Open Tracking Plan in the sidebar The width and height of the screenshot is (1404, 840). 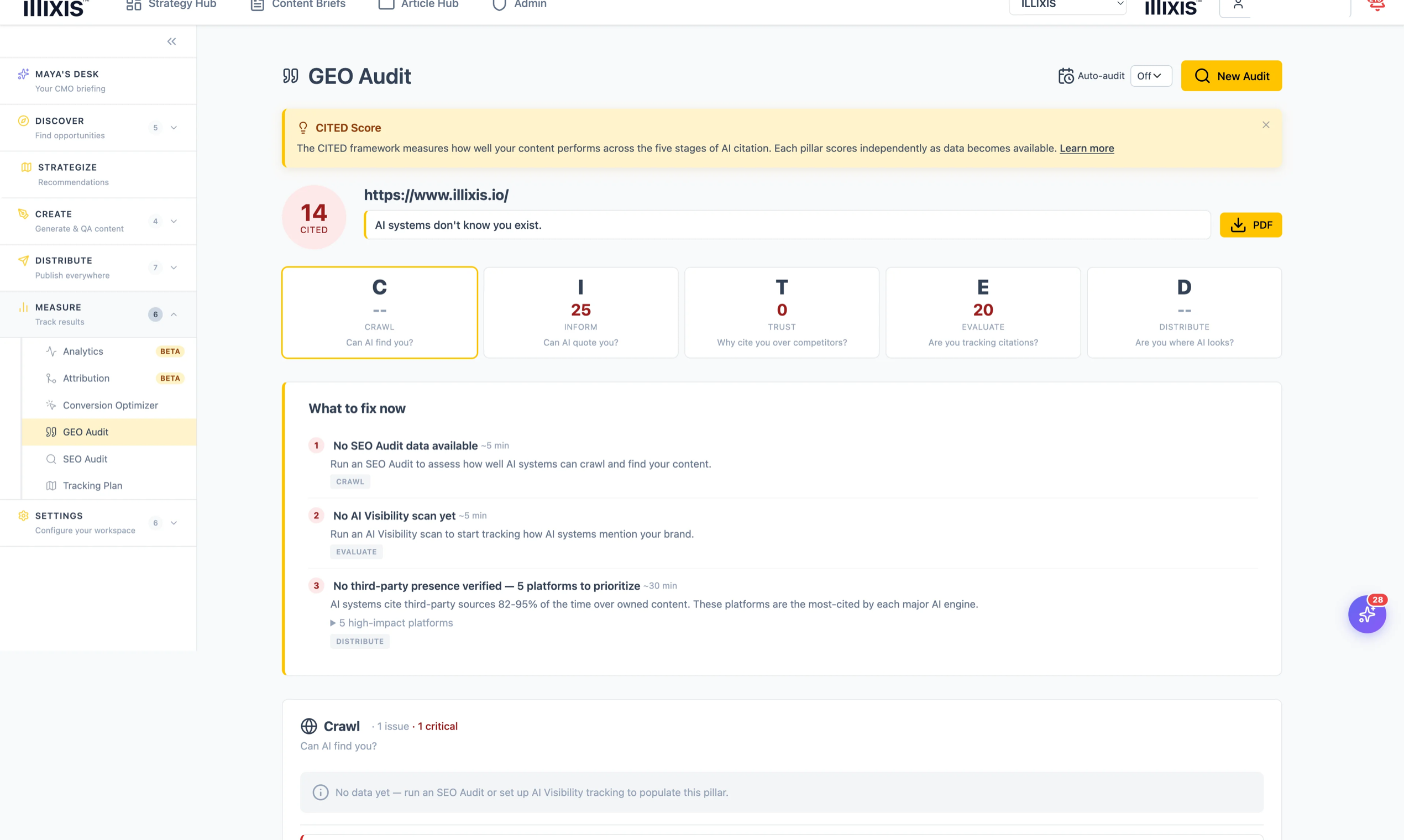pos(109,486)
